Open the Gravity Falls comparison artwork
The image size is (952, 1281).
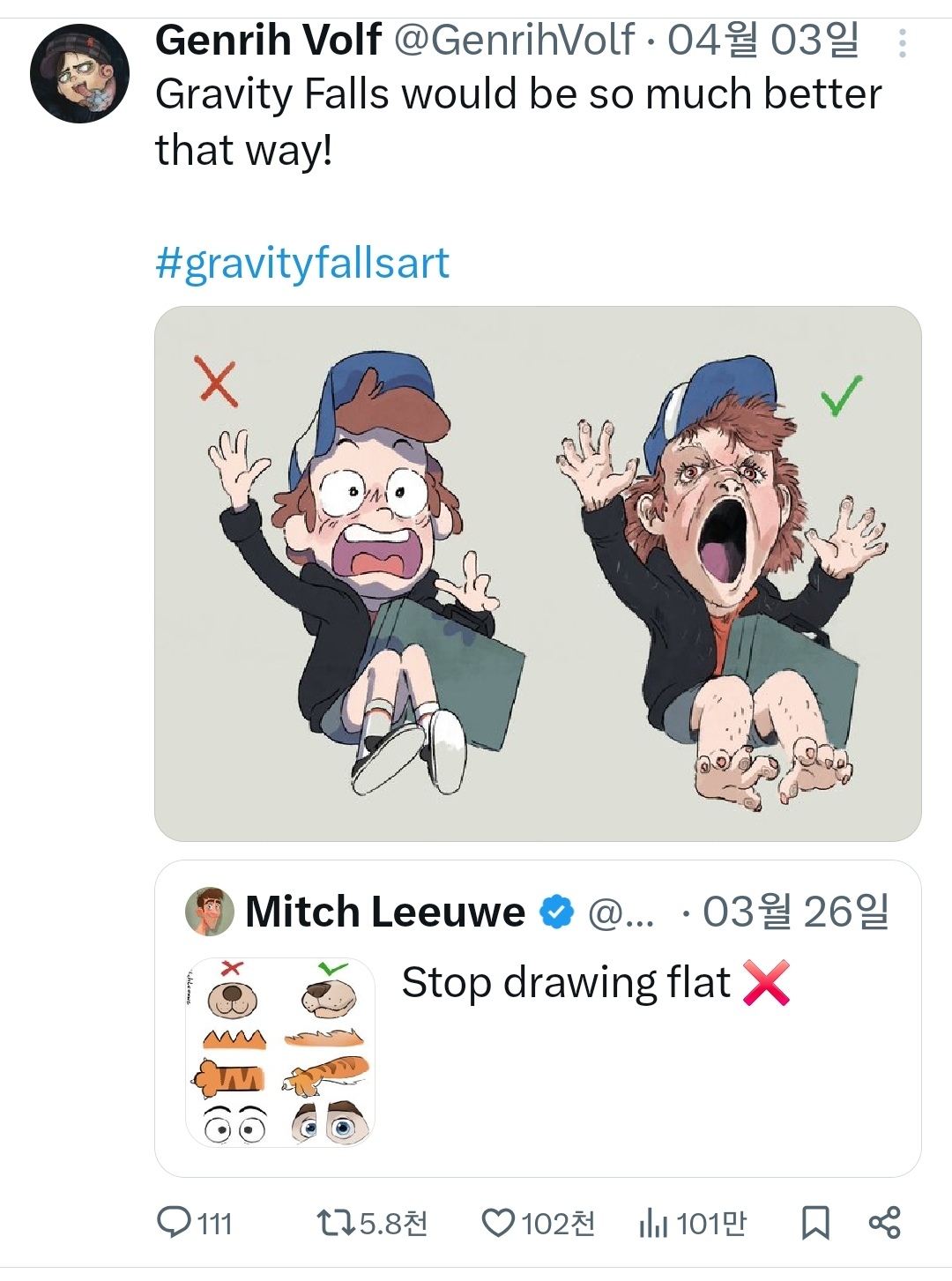point(538,573)
